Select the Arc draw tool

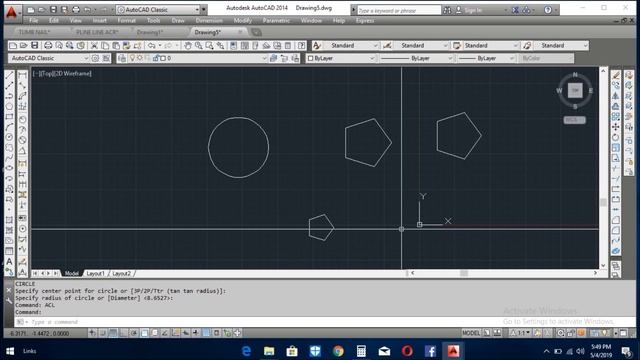pyautogui.click(x=9, y=127)
